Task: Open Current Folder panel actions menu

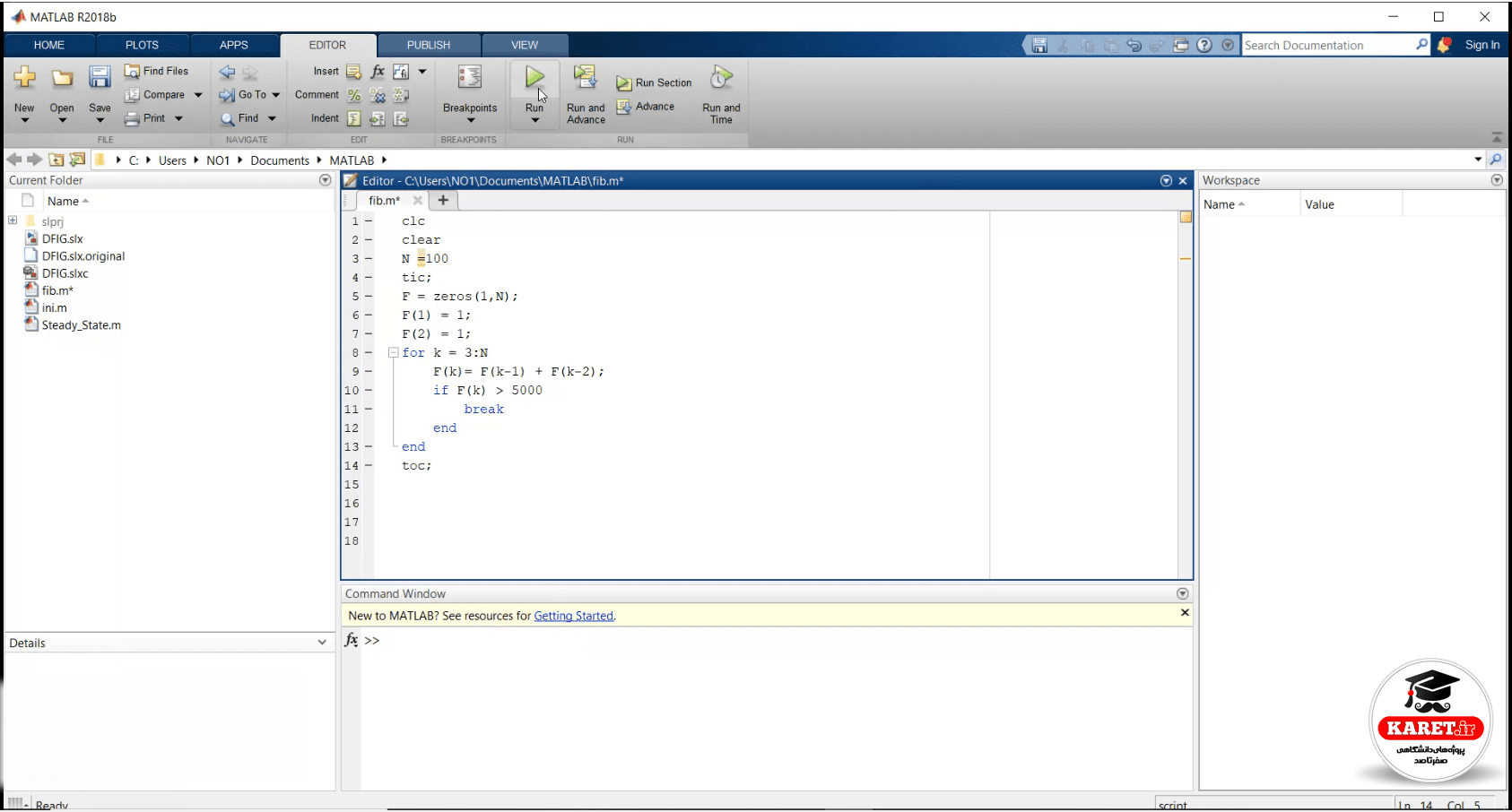Action: pyautogui.click(x=326, y=180)
